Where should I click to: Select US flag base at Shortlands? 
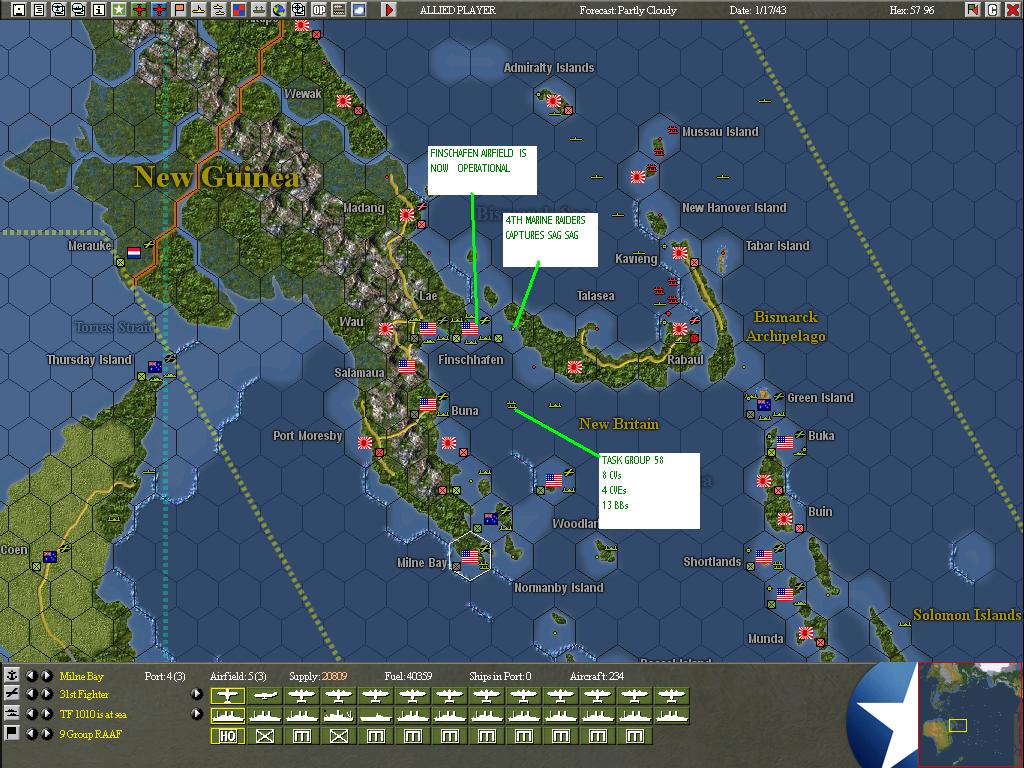point(763,556)
